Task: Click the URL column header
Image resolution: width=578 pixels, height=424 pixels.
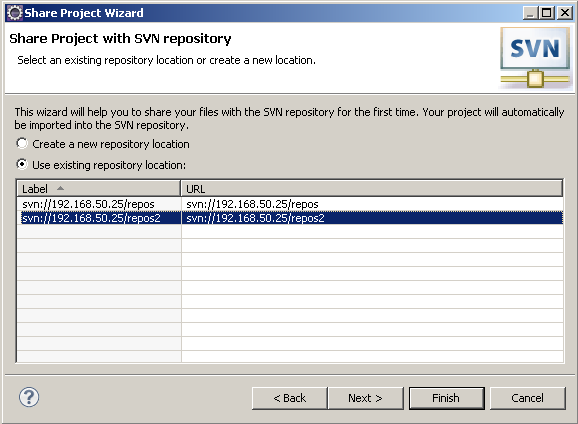Action: coord(372,189)
